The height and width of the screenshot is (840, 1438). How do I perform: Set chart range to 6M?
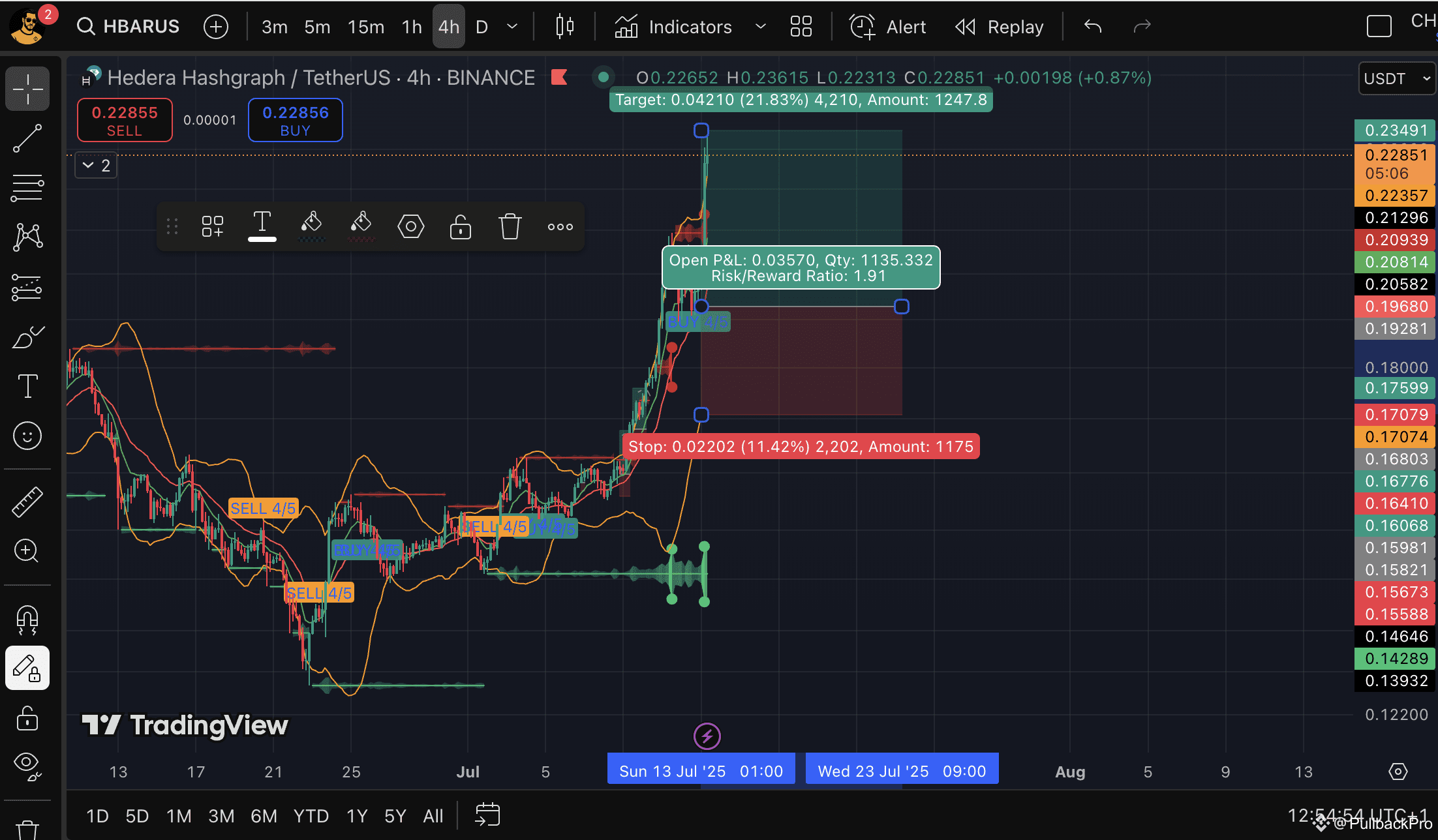(264, 816)
